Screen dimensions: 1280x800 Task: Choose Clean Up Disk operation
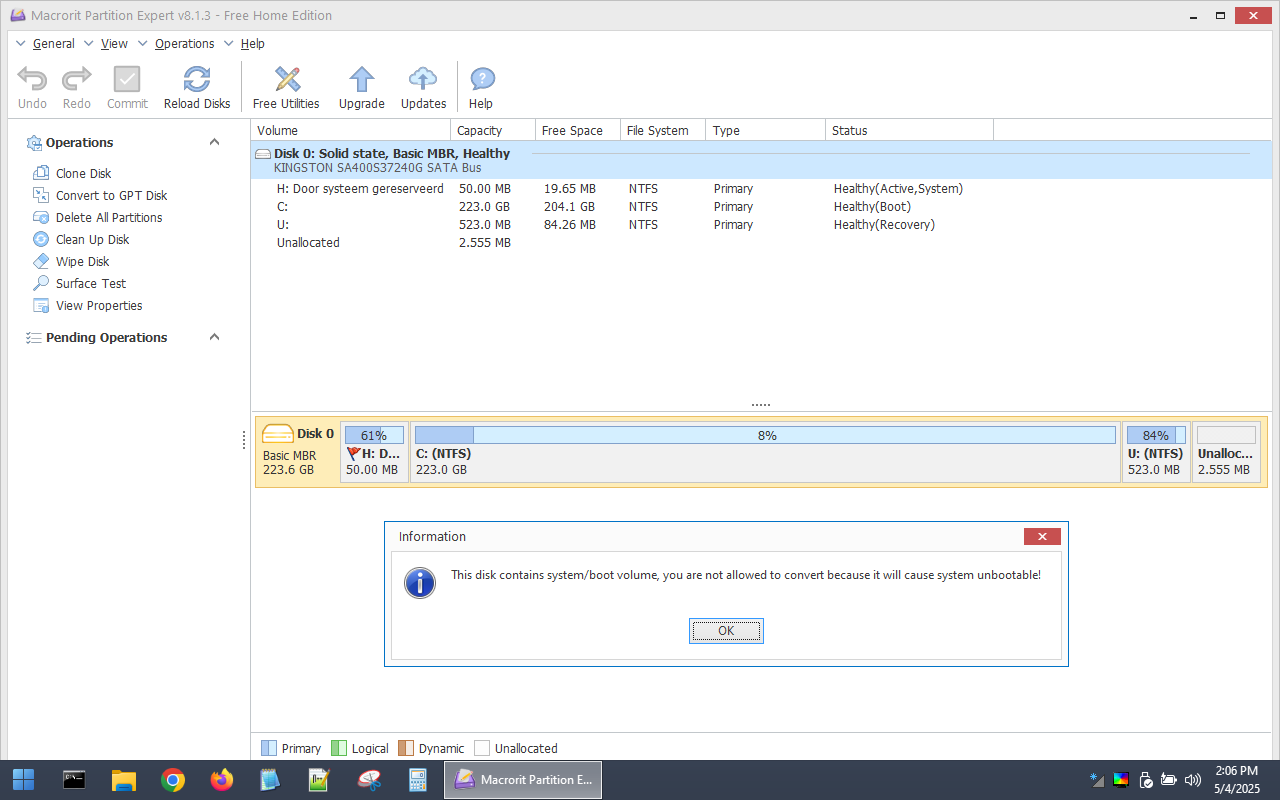pyautogui.click(x=93, y=240)
